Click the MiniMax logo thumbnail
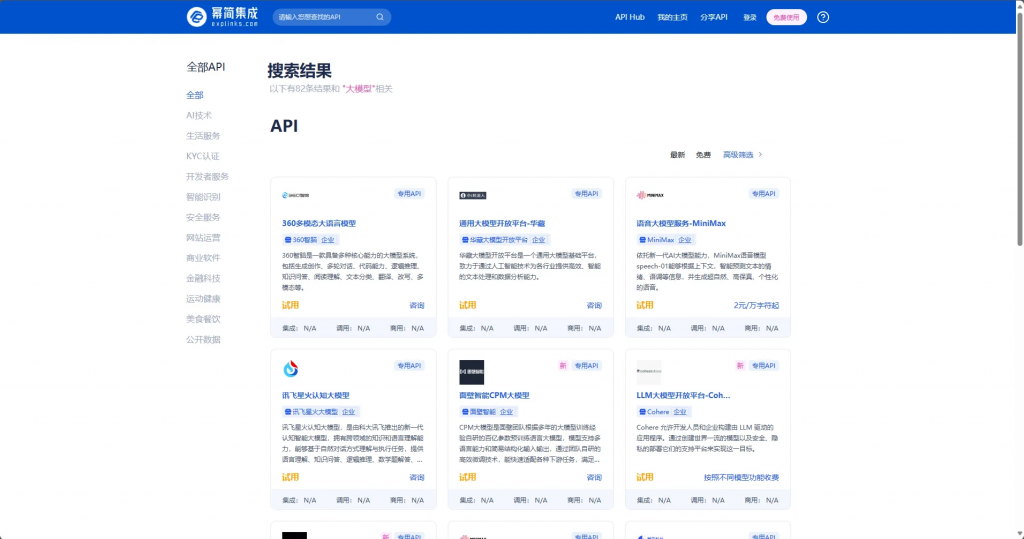This screenshot has width=1024, height=539. pyautogui.click(x=650, y=195)
